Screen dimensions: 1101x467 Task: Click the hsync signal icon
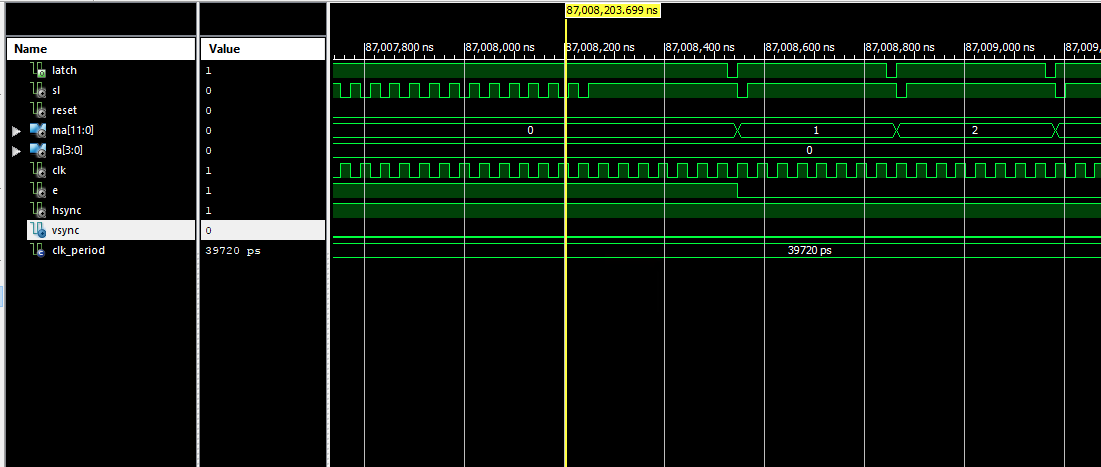[x=39, y=211]
